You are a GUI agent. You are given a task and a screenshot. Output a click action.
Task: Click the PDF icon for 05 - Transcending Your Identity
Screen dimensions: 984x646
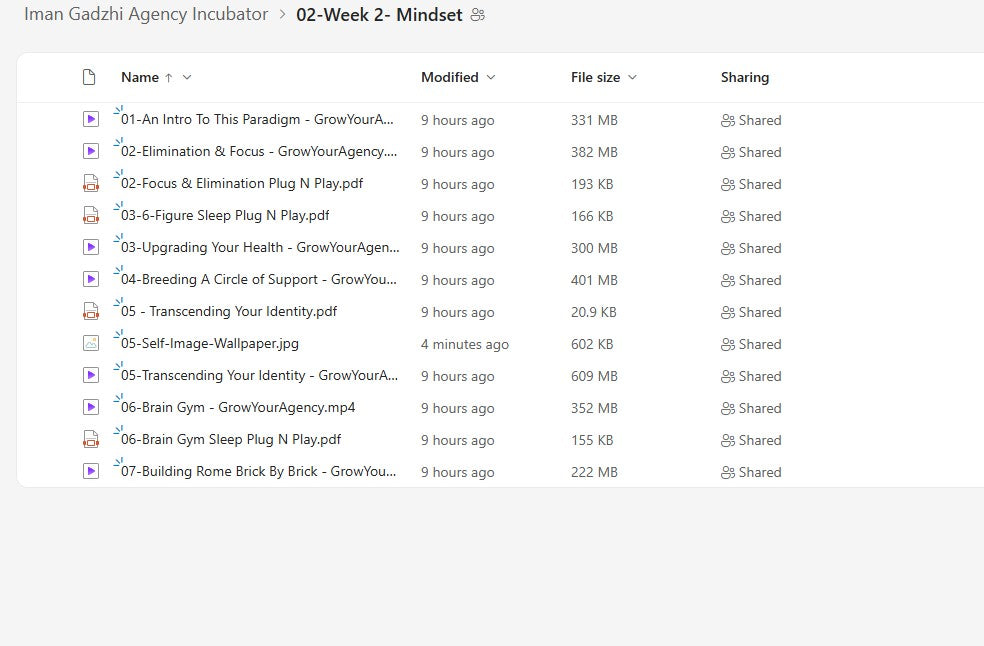coord(91,311)
